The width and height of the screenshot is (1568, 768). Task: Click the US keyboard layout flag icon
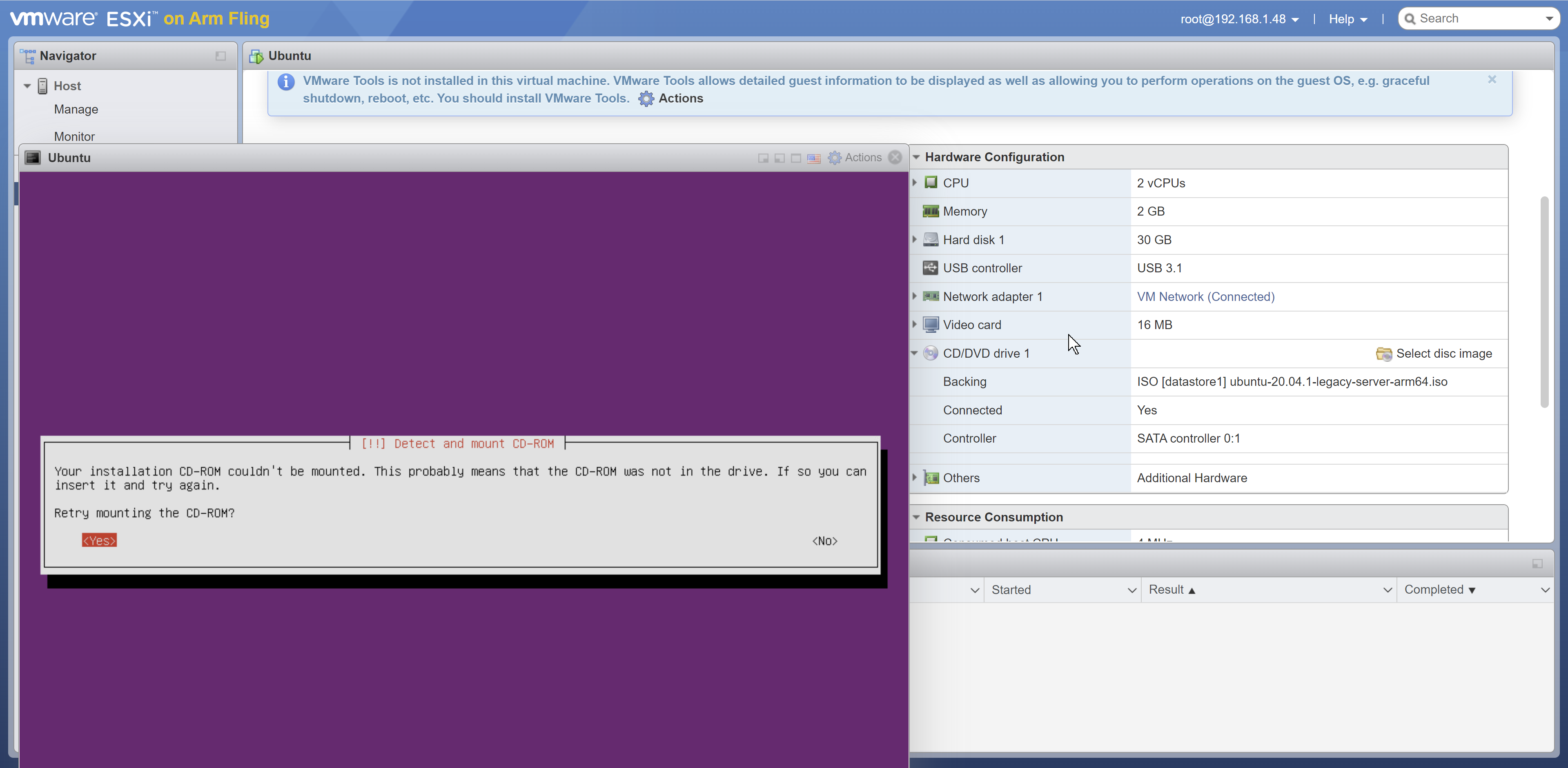tap(814, 159)
